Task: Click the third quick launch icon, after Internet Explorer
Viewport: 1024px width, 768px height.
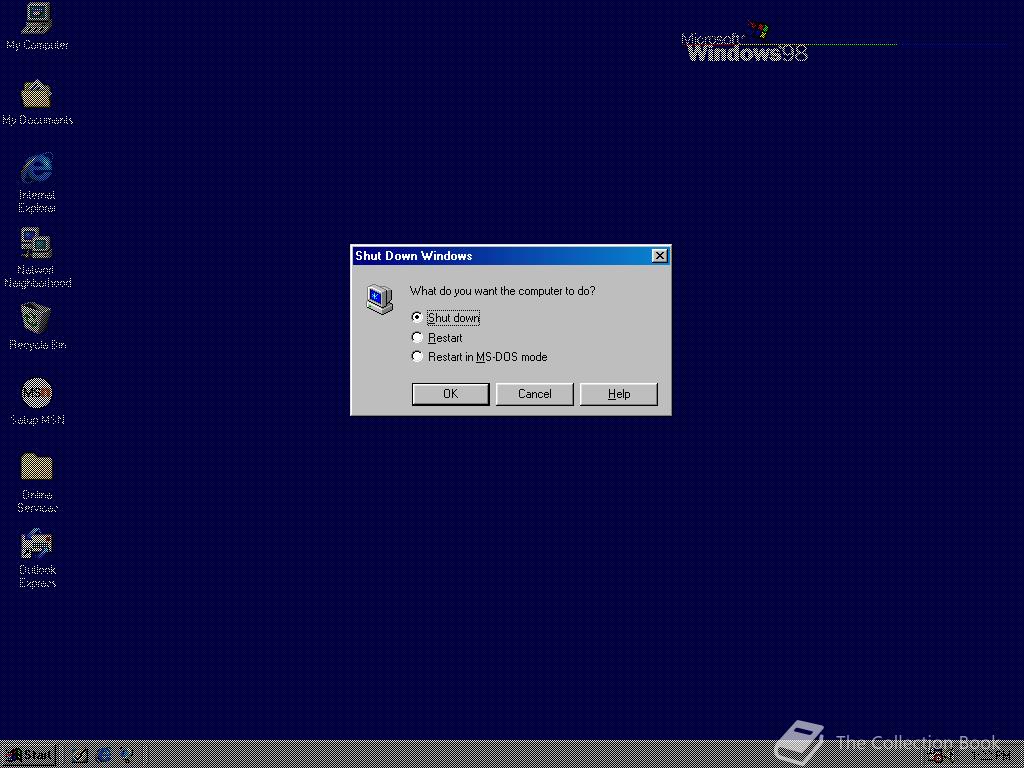Action: click(126, 756)
